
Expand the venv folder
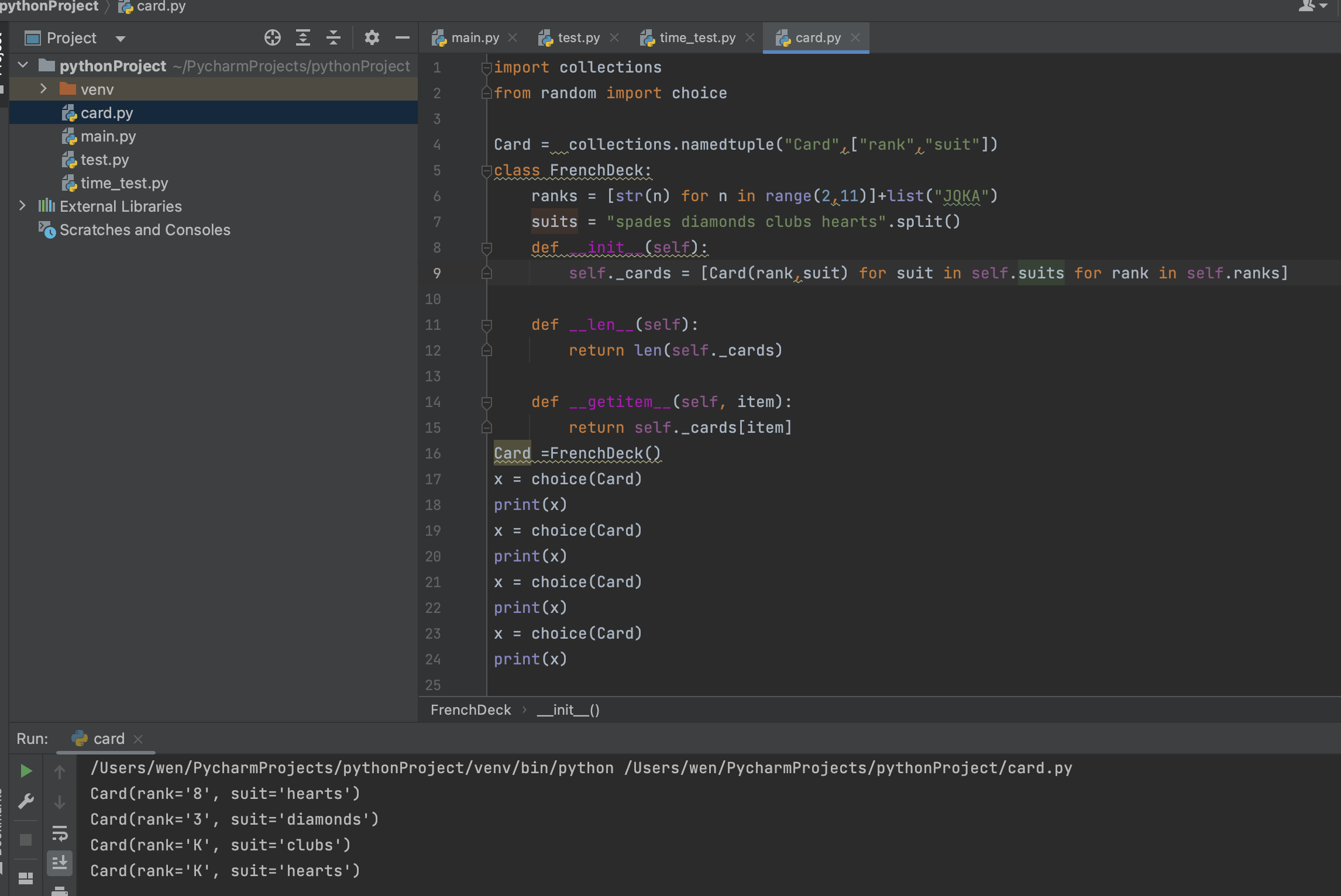pos(43,89)
